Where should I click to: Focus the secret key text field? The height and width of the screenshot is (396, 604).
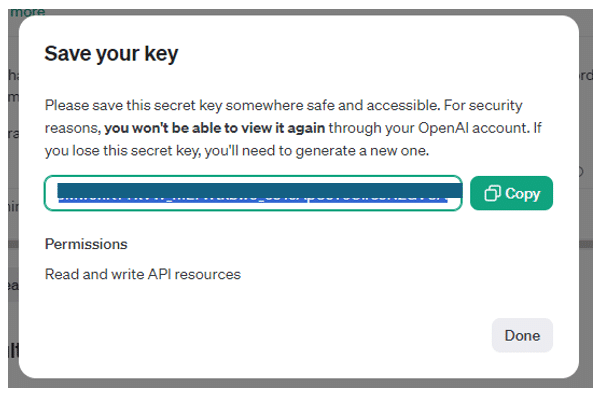pos(253,193)
